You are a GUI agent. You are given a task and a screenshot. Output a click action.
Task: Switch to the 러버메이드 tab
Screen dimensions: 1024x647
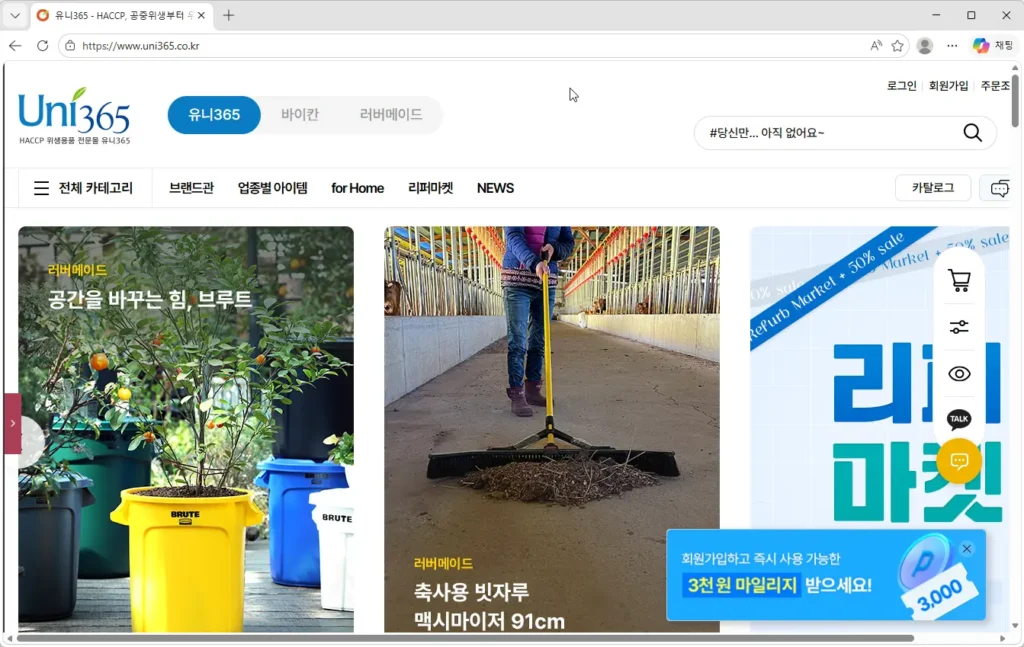point(391,115)
